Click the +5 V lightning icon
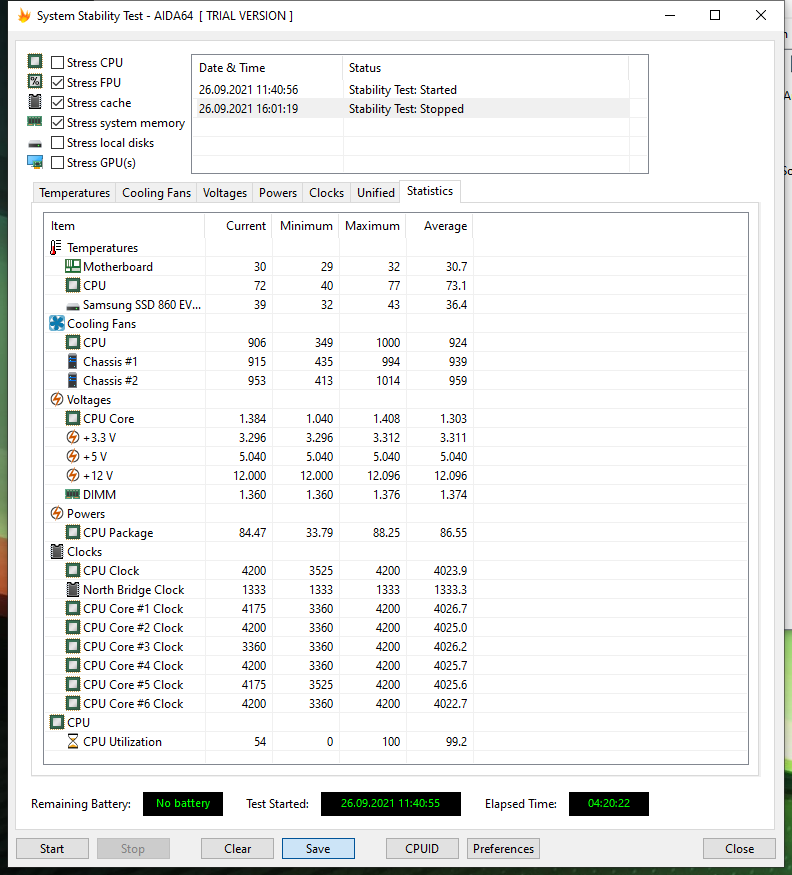 (x=73, y=456)
